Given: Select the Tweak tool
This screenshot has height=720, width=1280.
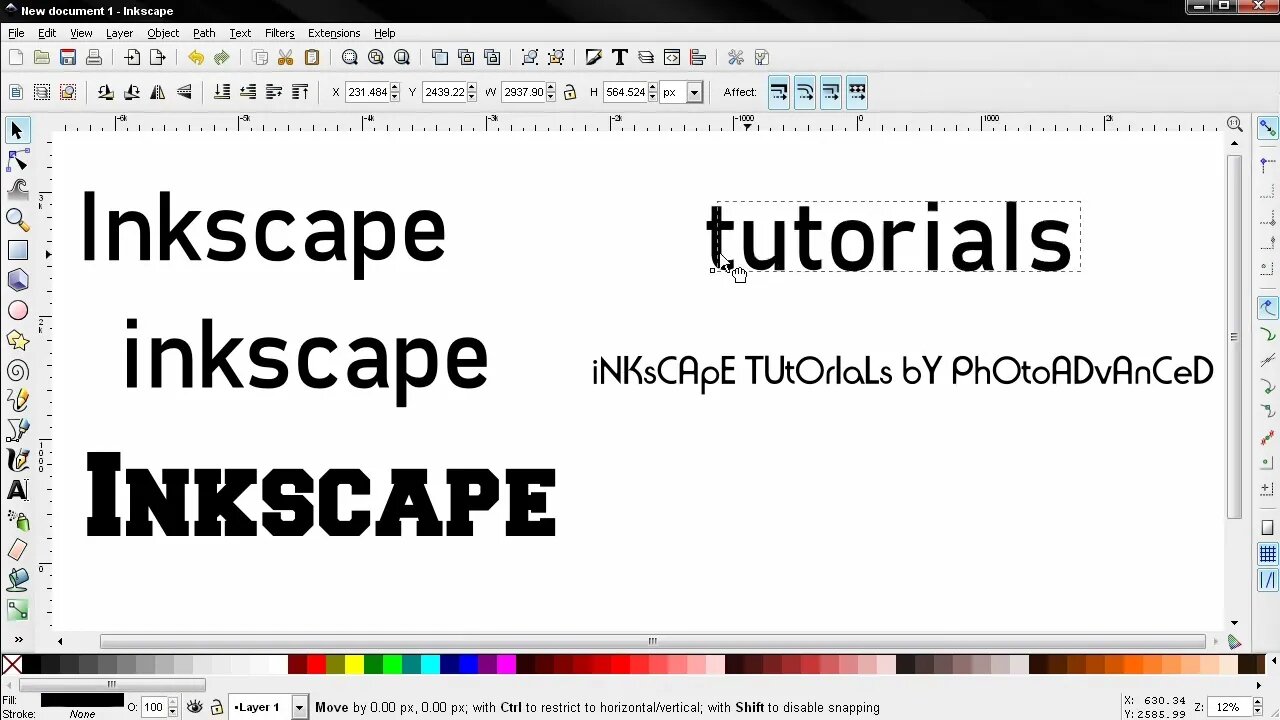Looking at the screenshot, I should (17, 190).
